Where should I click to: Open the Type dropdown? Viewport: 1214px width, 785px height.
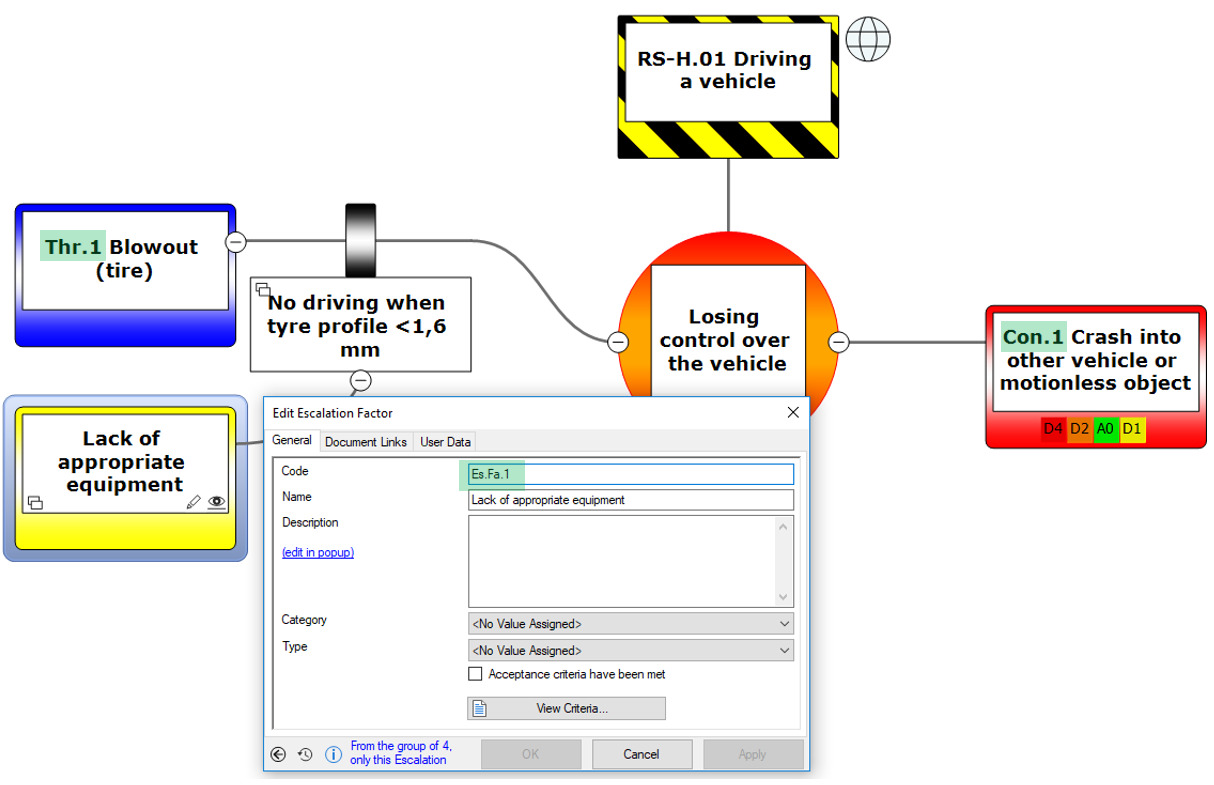(630, 651)
